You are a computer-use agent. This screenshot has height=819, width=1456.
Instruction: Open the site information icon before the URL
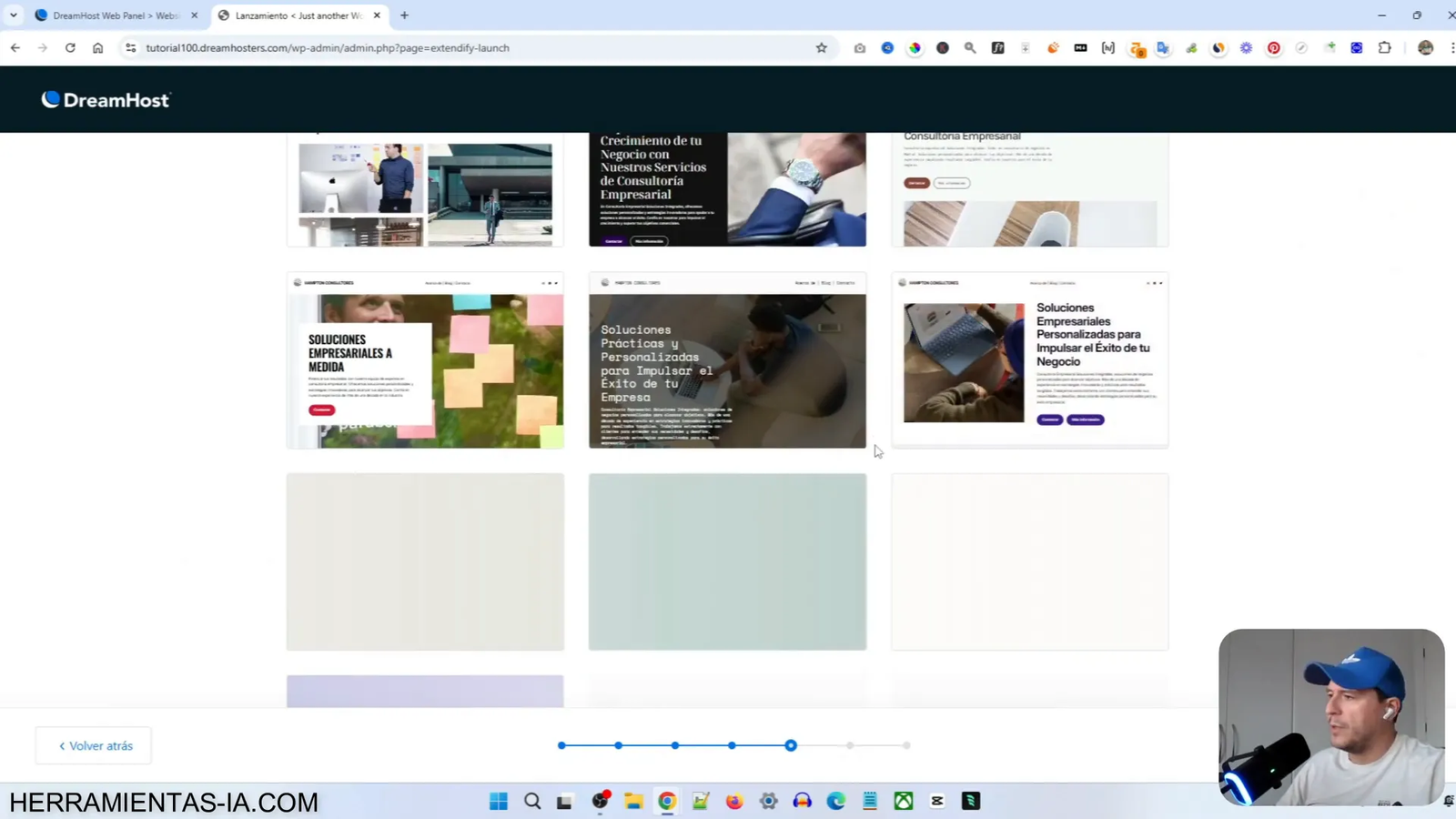129,47
